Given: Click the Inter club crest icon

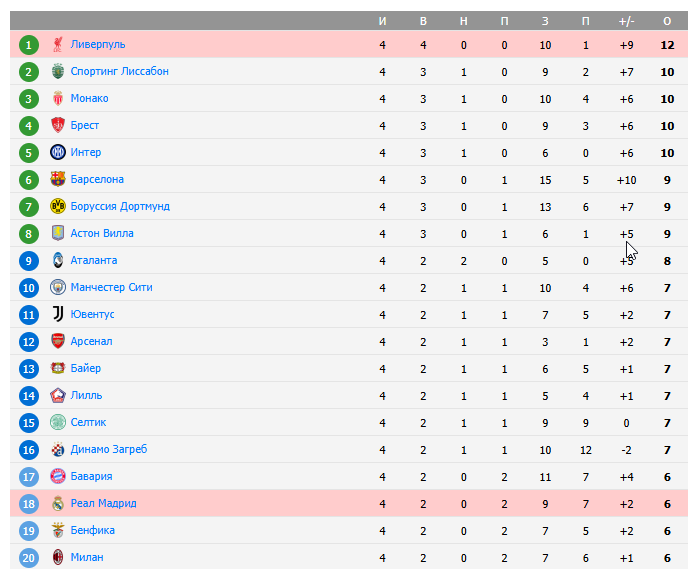Looking at the screenshot, I should 58,152.
